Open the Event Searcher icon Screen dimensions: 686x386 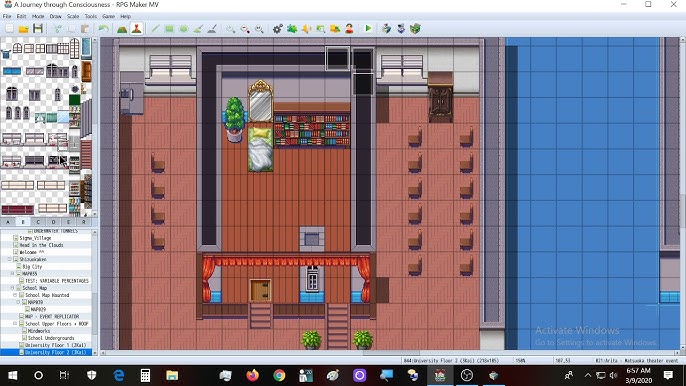tap(321, 29)
